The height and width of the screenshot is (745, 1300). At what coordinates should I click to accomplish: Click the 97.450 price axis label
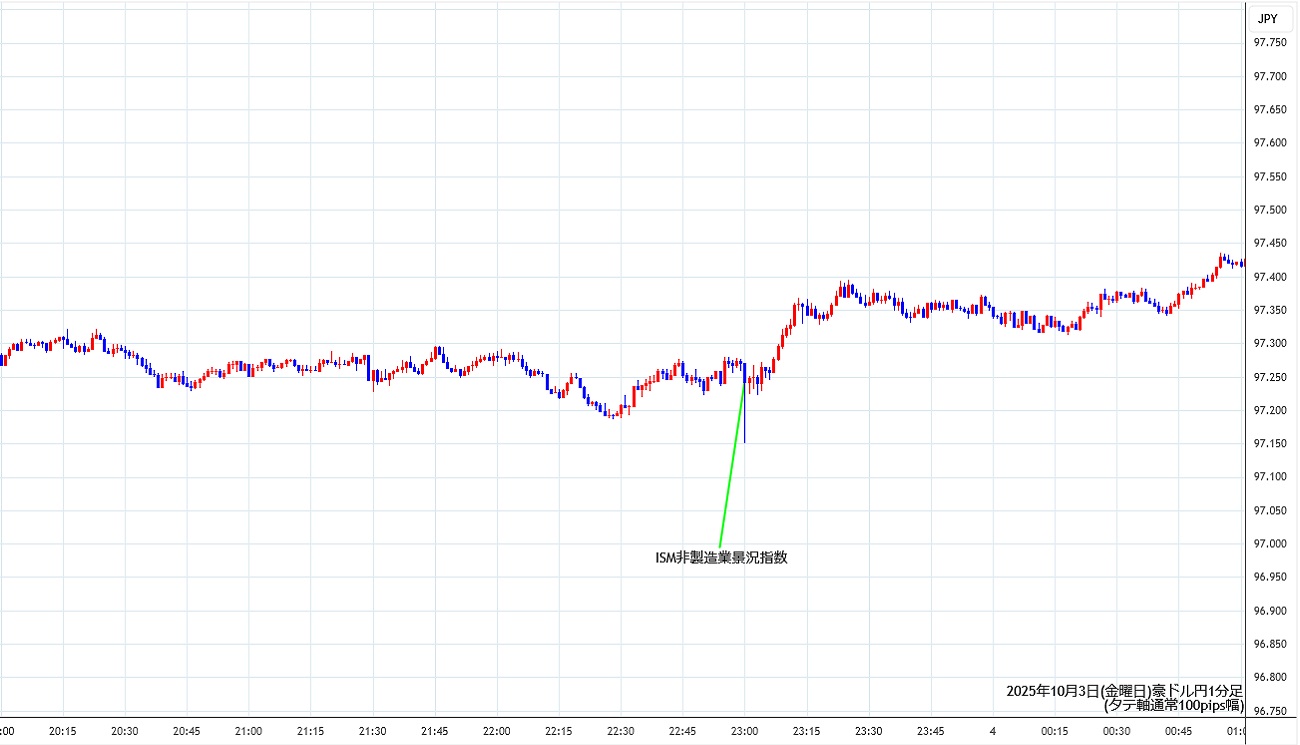[1270, 243]
